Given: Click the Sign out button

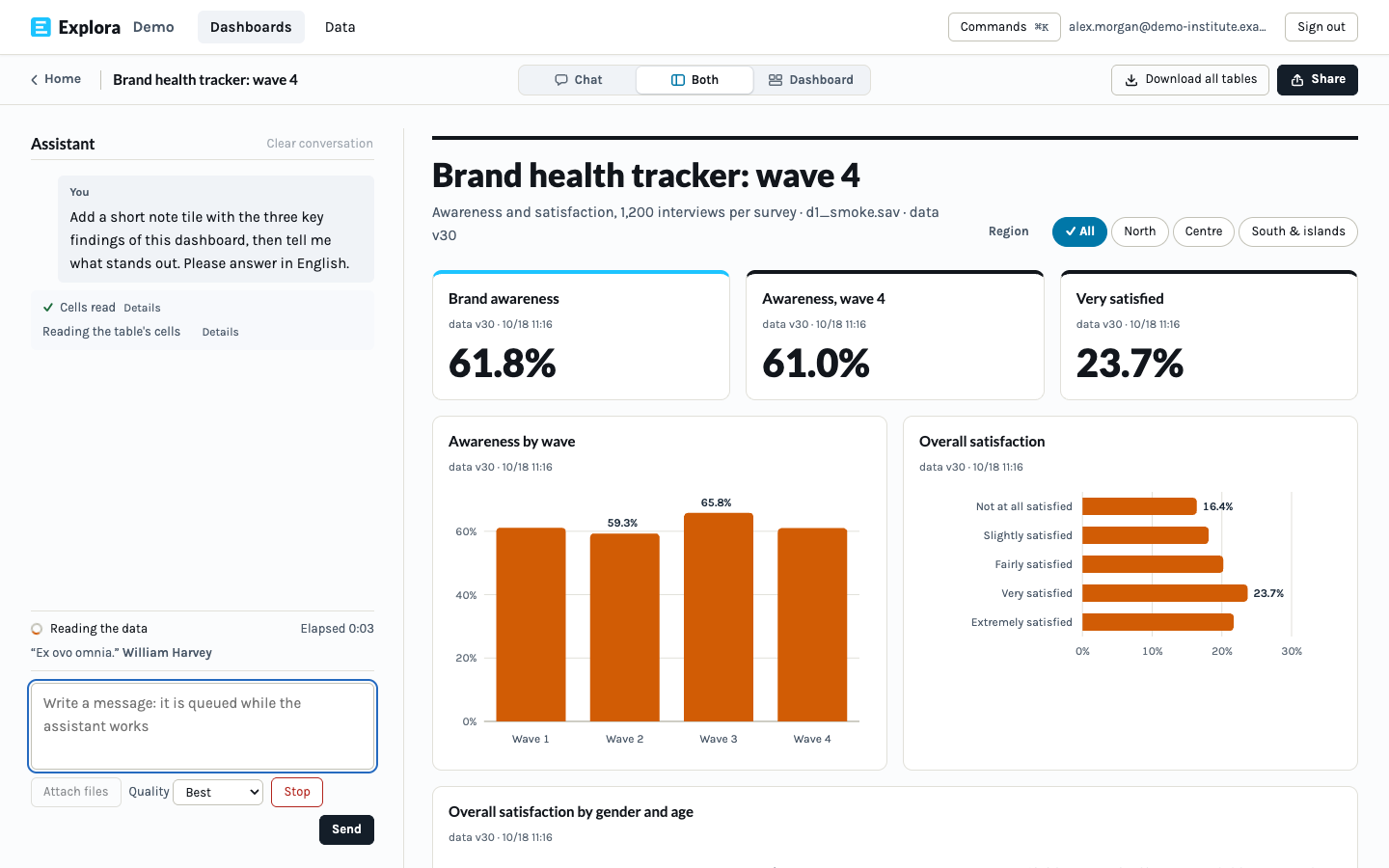Looking at the screenshot, I should coord(1321,27).
